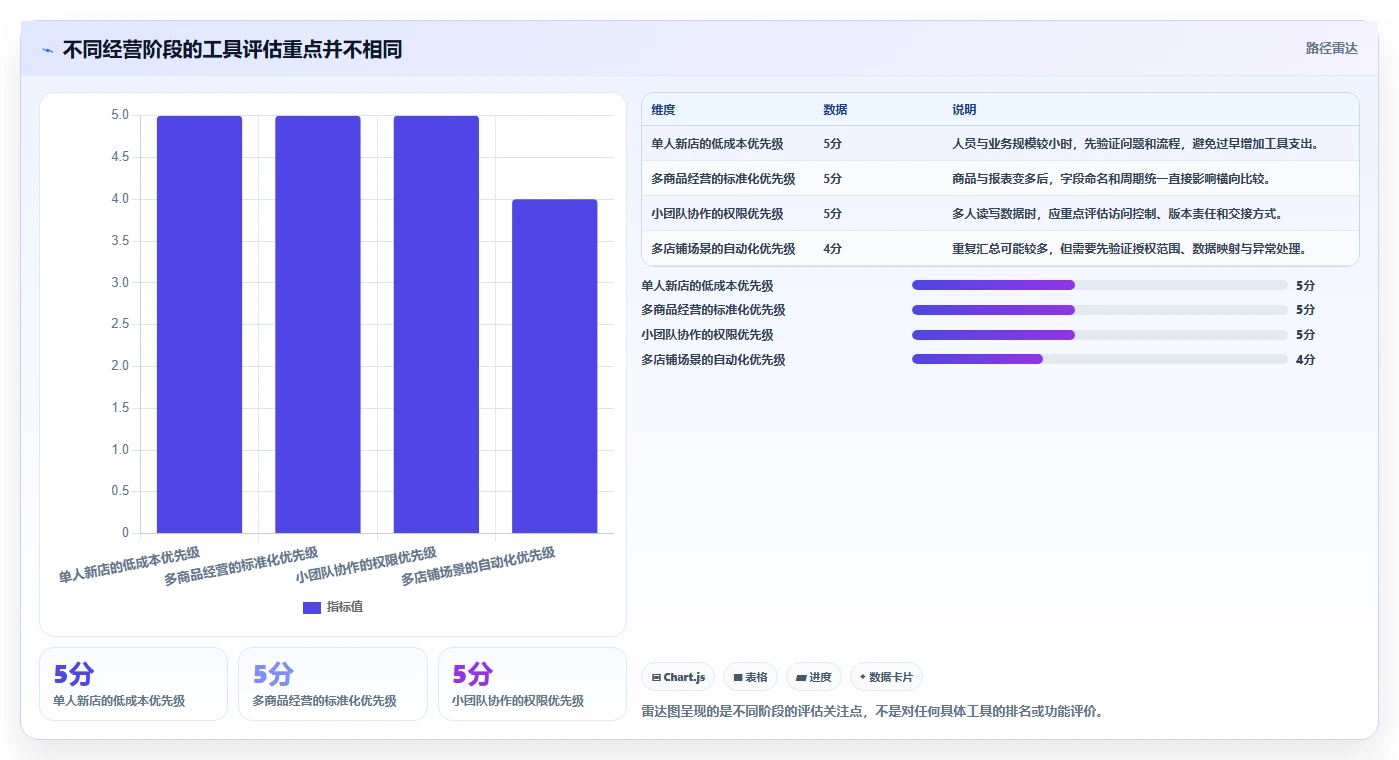This screenshot has height=760, width=1399.
Task: Click the 单人新店的低成本优先级 bar in chart
Action: 199,324
